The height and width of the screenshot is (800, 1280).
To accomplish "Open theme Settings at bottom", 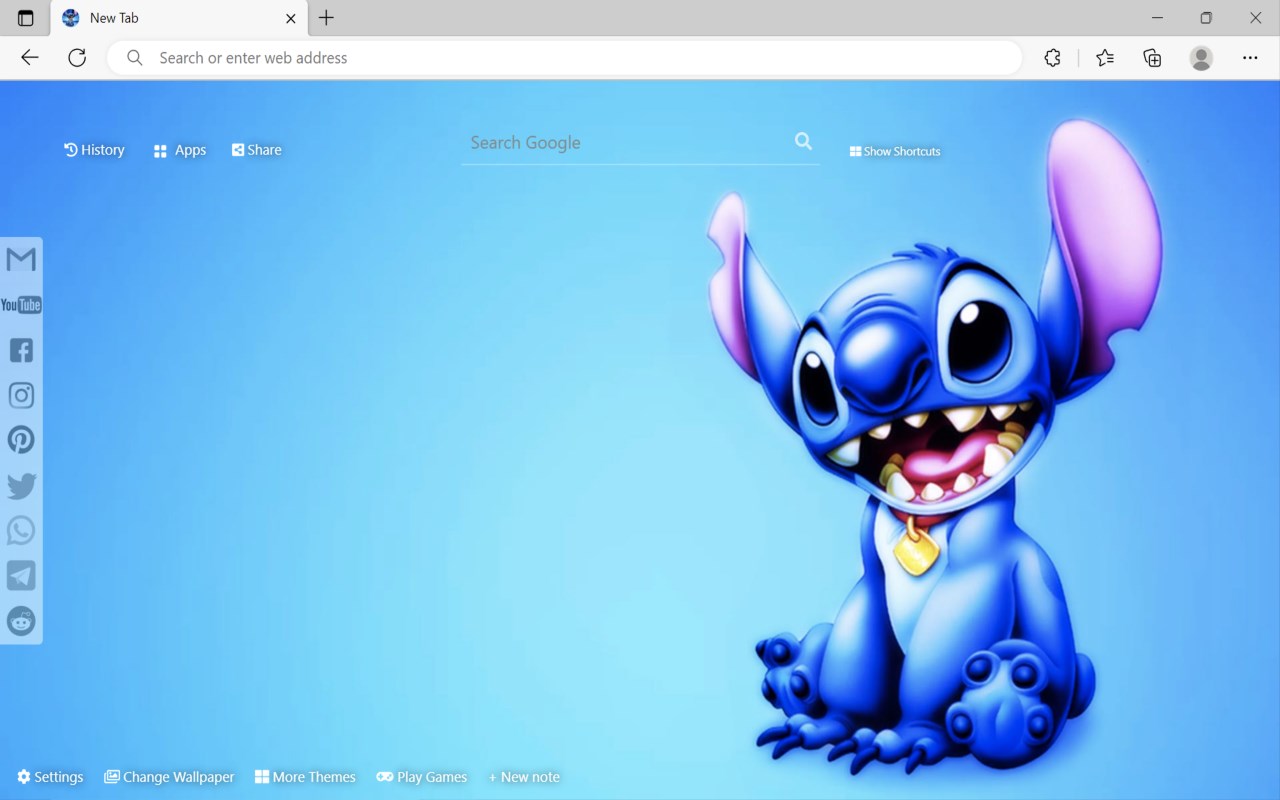I will (x=50, y=777).
